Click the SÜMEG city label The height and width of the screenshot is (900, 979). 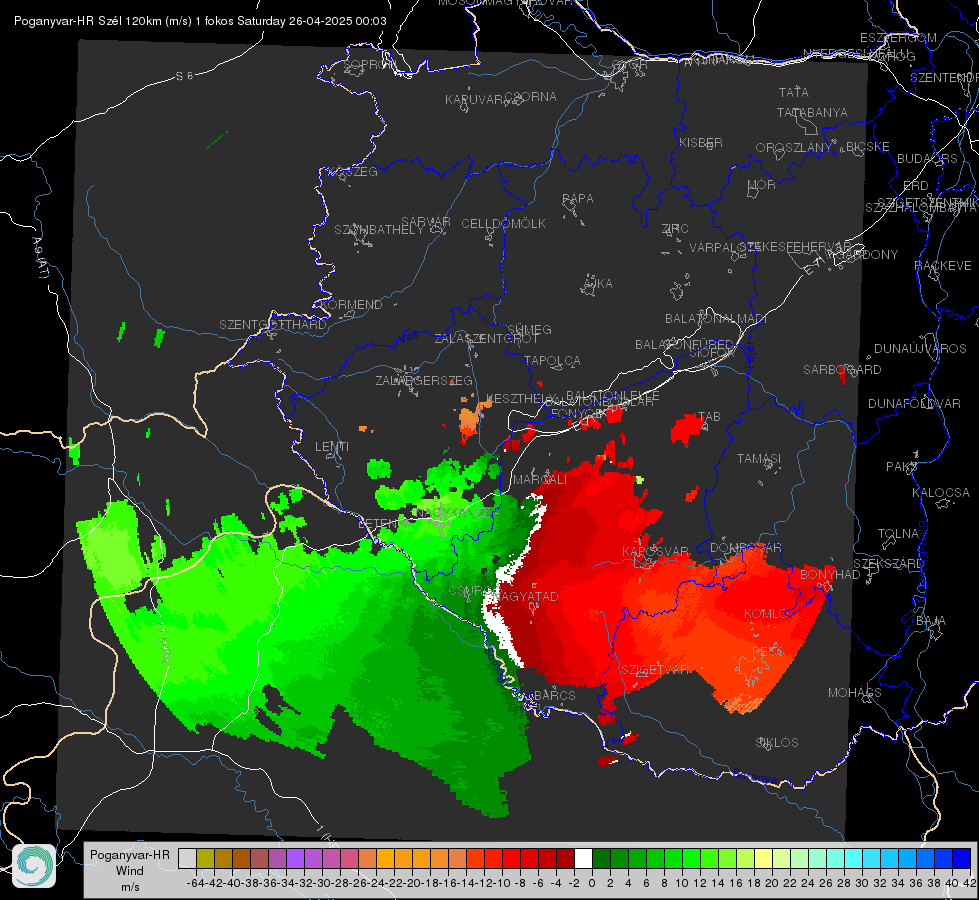pyautogui.click(x=529, y=329)
